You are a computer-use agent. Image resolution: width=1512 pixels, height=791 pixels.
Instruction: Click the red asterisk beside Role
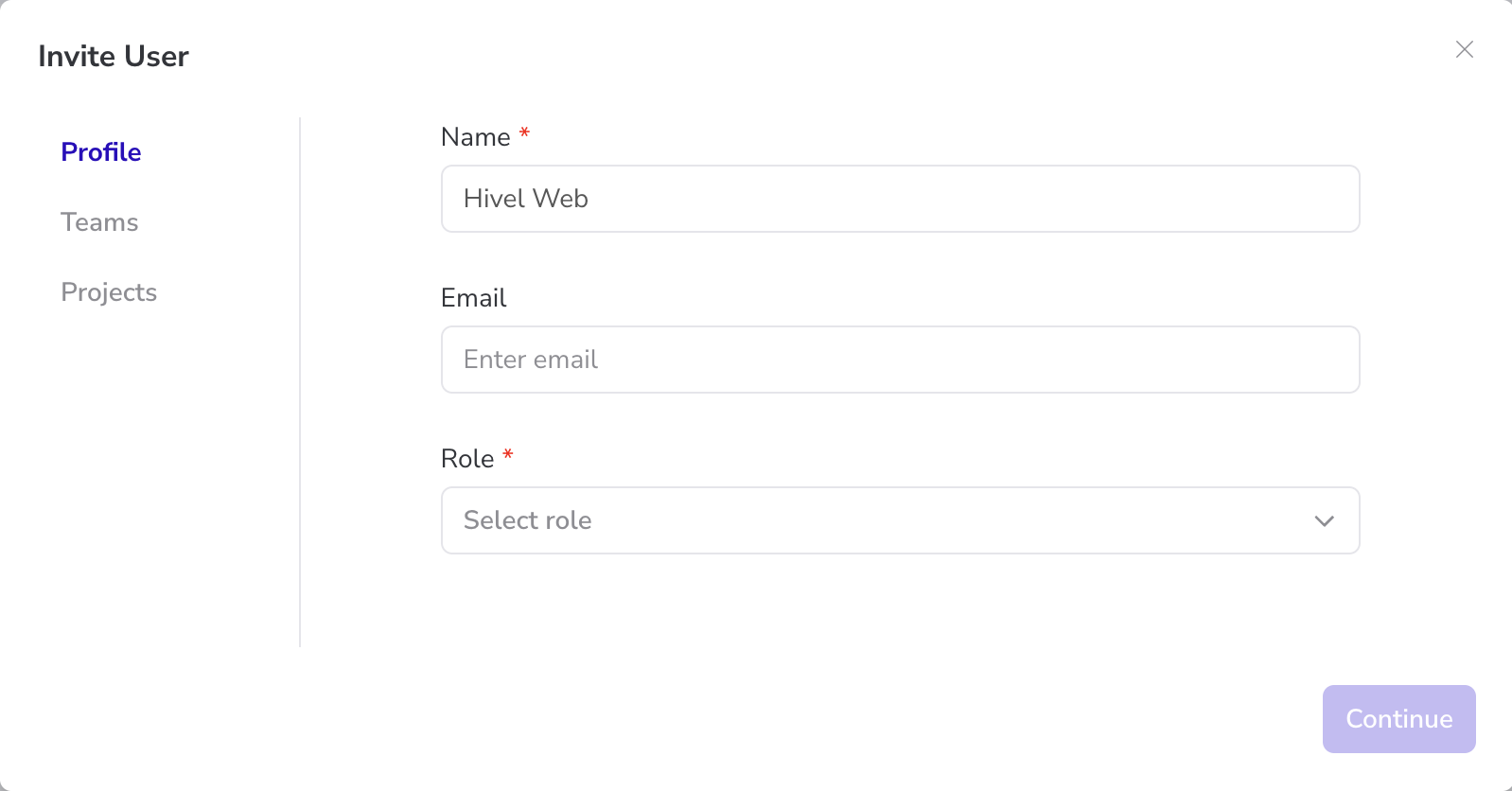click(508, 455)
